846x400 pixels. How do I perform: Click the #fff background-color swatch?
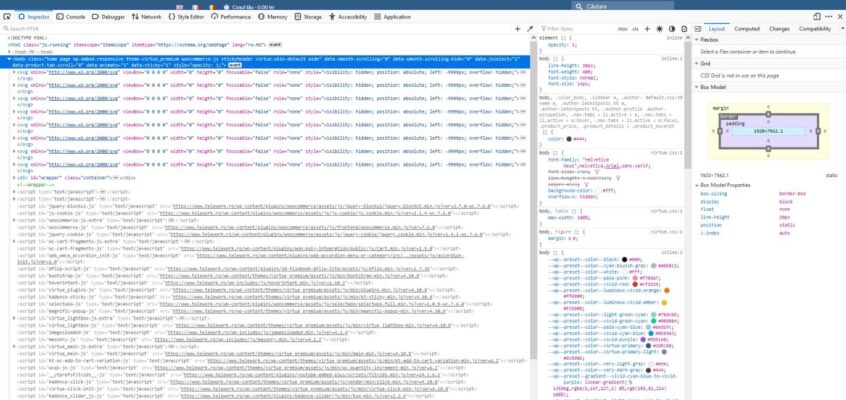tap(598, 191)
